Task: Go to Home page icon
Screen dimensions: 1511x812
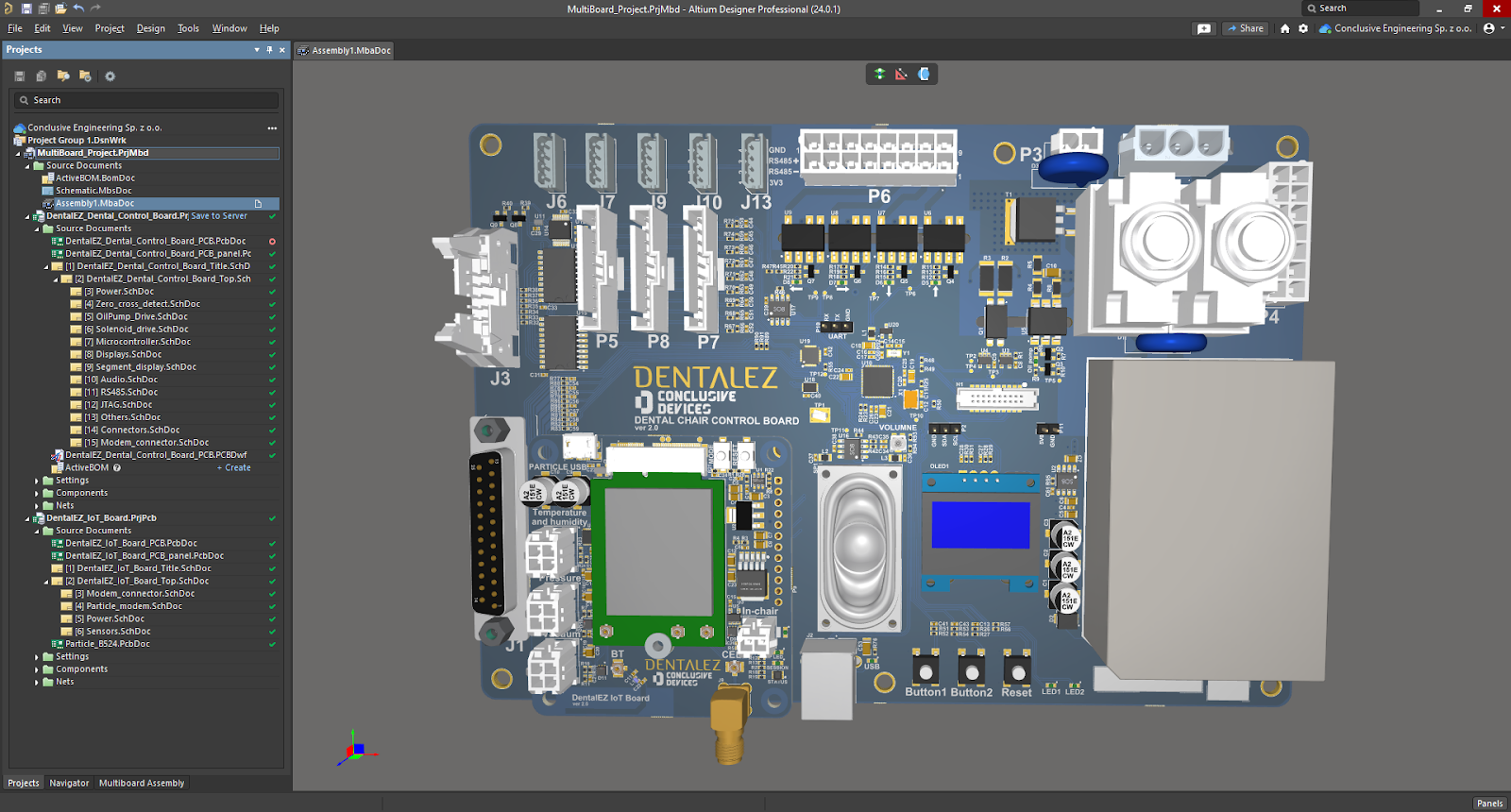Action: click(x=1284, y=28)
